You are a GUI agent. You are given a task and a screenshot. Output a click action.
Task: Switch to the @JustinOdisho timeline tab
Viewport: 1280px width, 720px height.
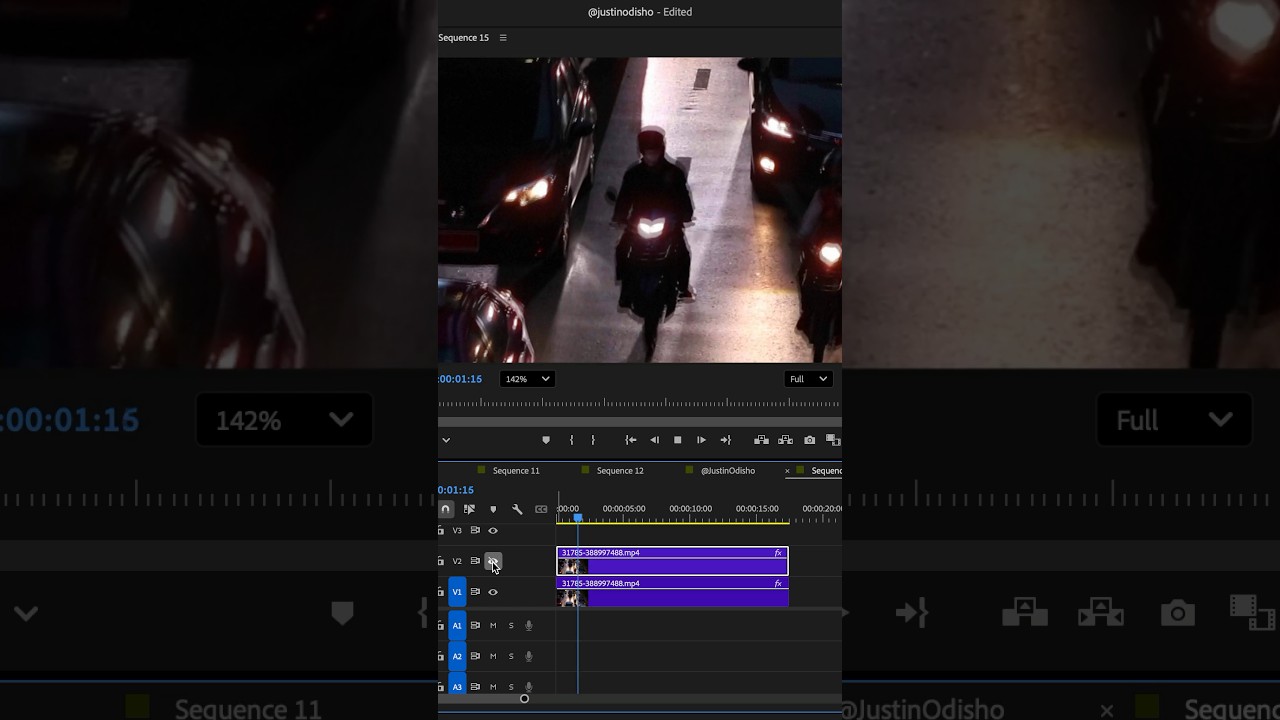(x=728, y=471)
